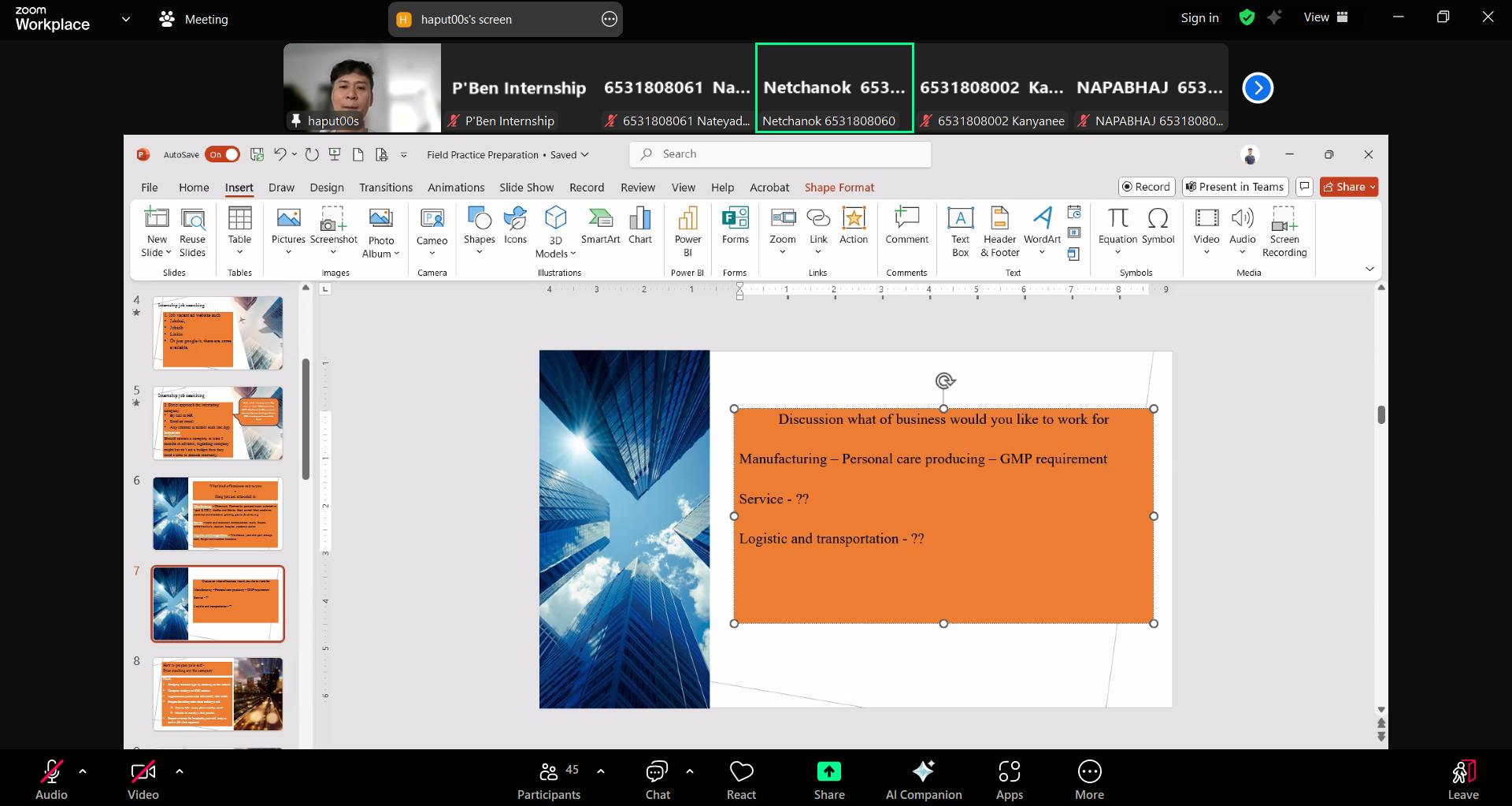Click the Link icon in the ribbon
1512x806 pixels.
[x=818, y=217]
